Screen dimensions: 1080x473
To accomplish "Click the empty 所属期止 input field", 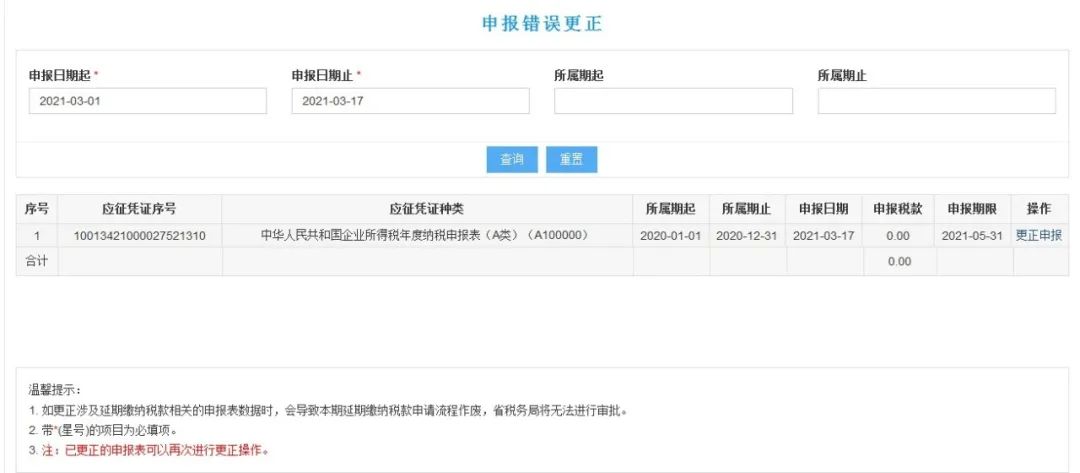I will click(937, 101).
